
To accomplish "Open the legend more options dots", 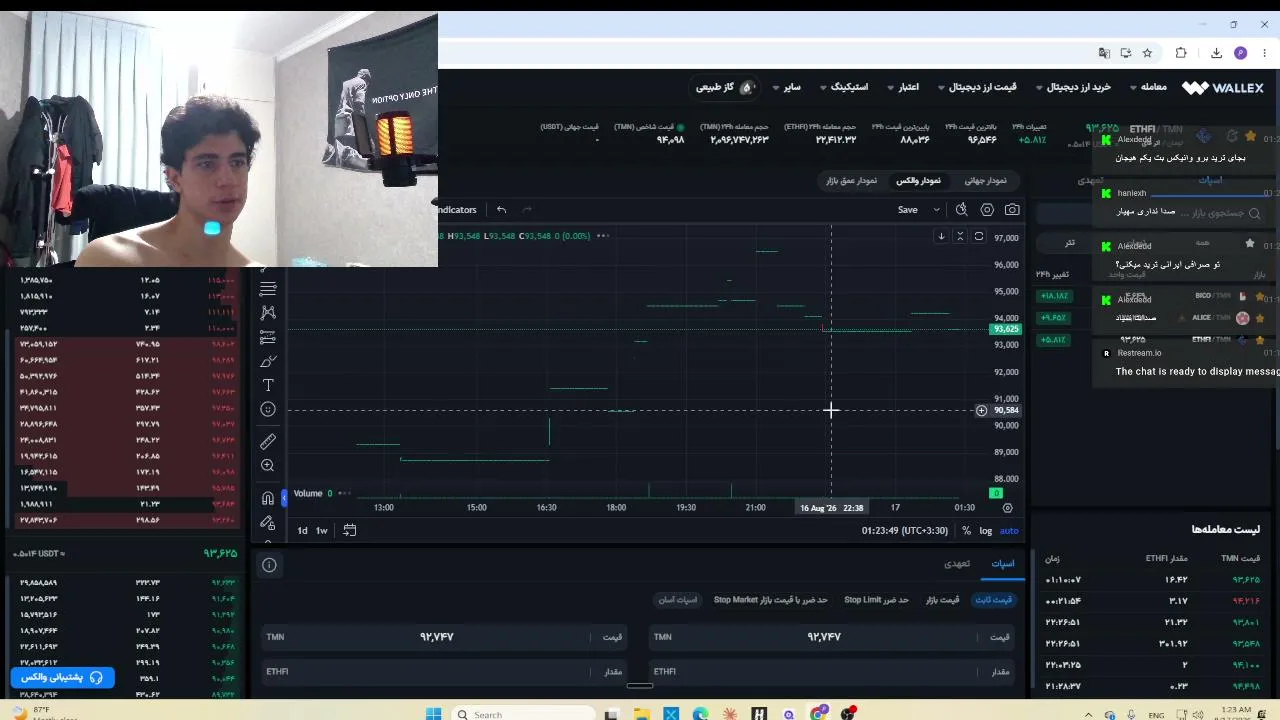I will tap(602, 236).
